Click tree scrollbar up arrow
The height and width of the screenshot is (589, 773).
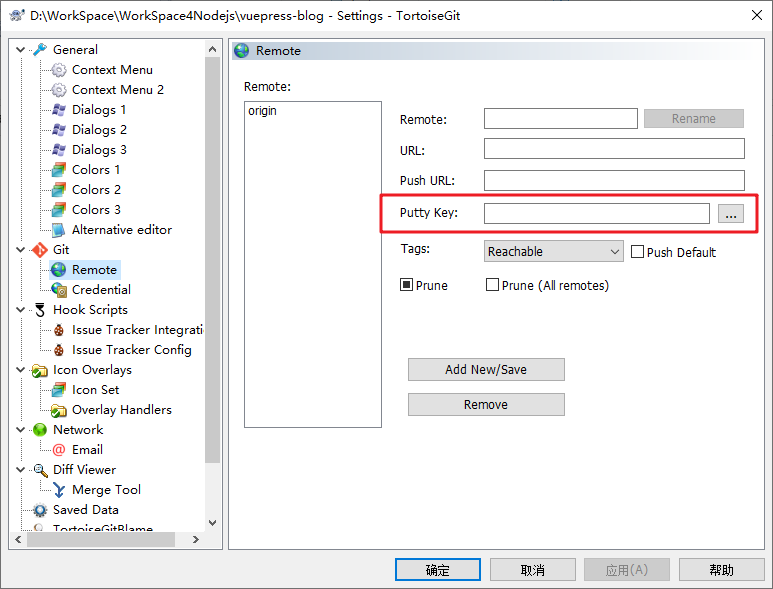coord(212,49)
